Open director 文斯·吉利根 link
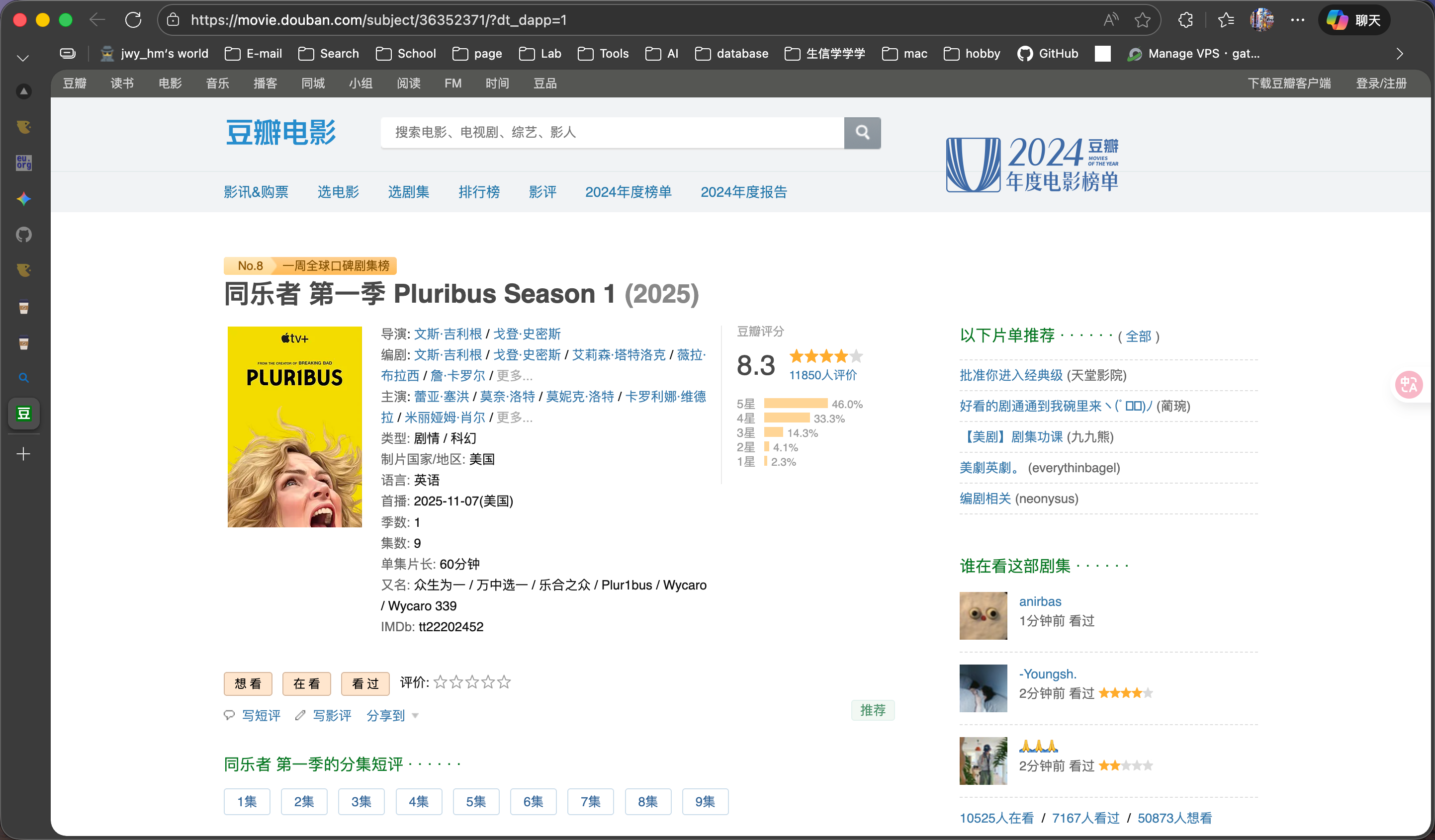Viewport: 1435px width, 840px height. 448,334
